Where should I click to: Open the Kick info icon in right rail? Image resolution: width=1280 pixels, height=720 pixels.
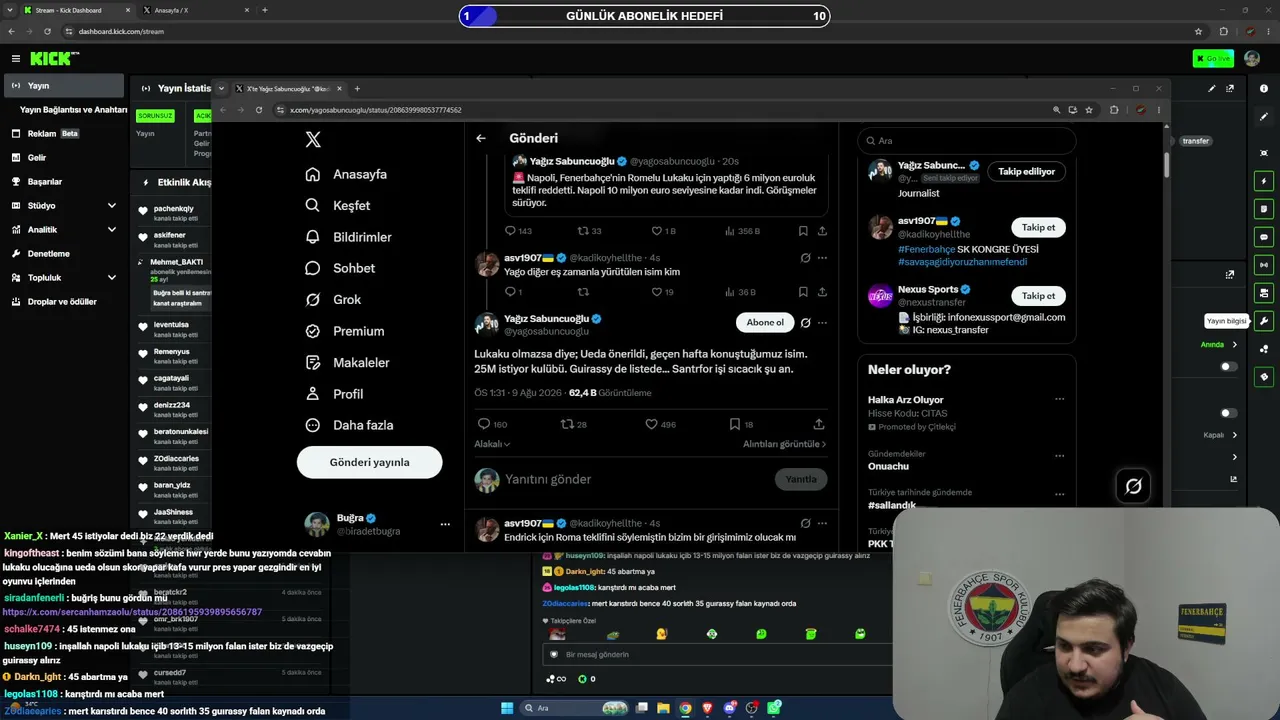click(1264, 89)
